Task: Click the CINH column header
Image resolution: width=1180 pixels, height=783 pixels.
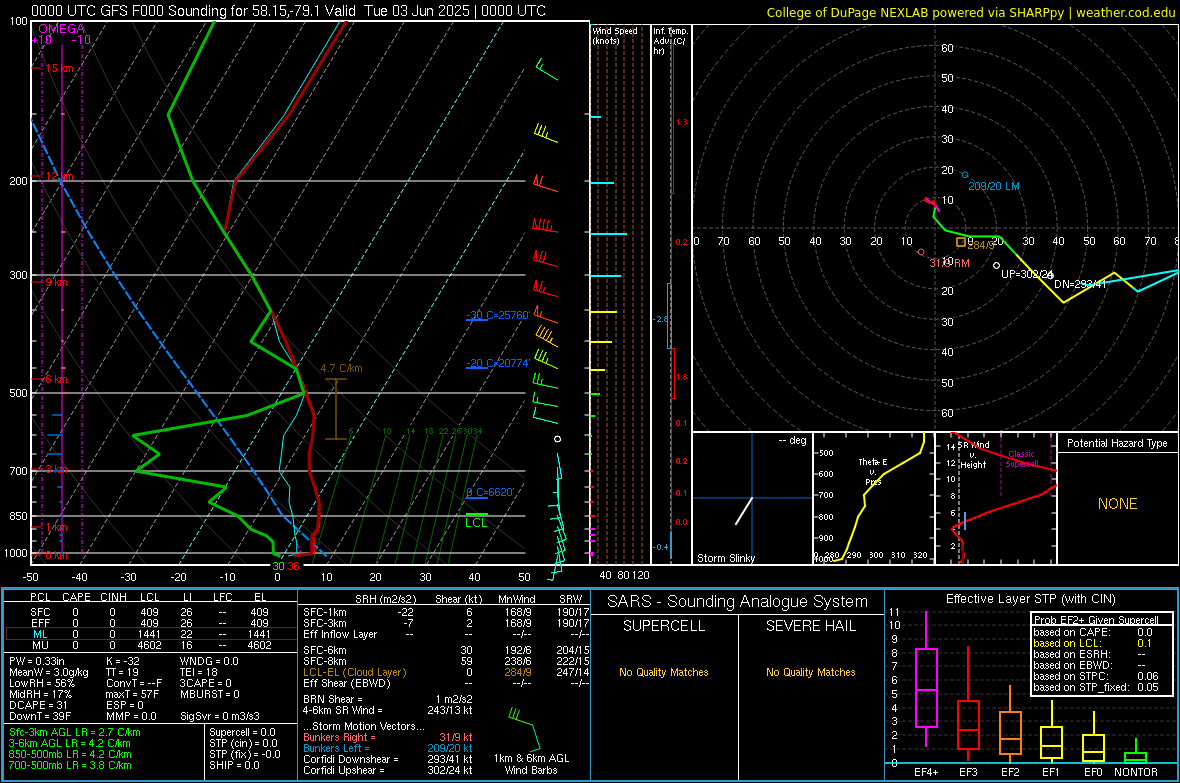Action: [113, 597]
